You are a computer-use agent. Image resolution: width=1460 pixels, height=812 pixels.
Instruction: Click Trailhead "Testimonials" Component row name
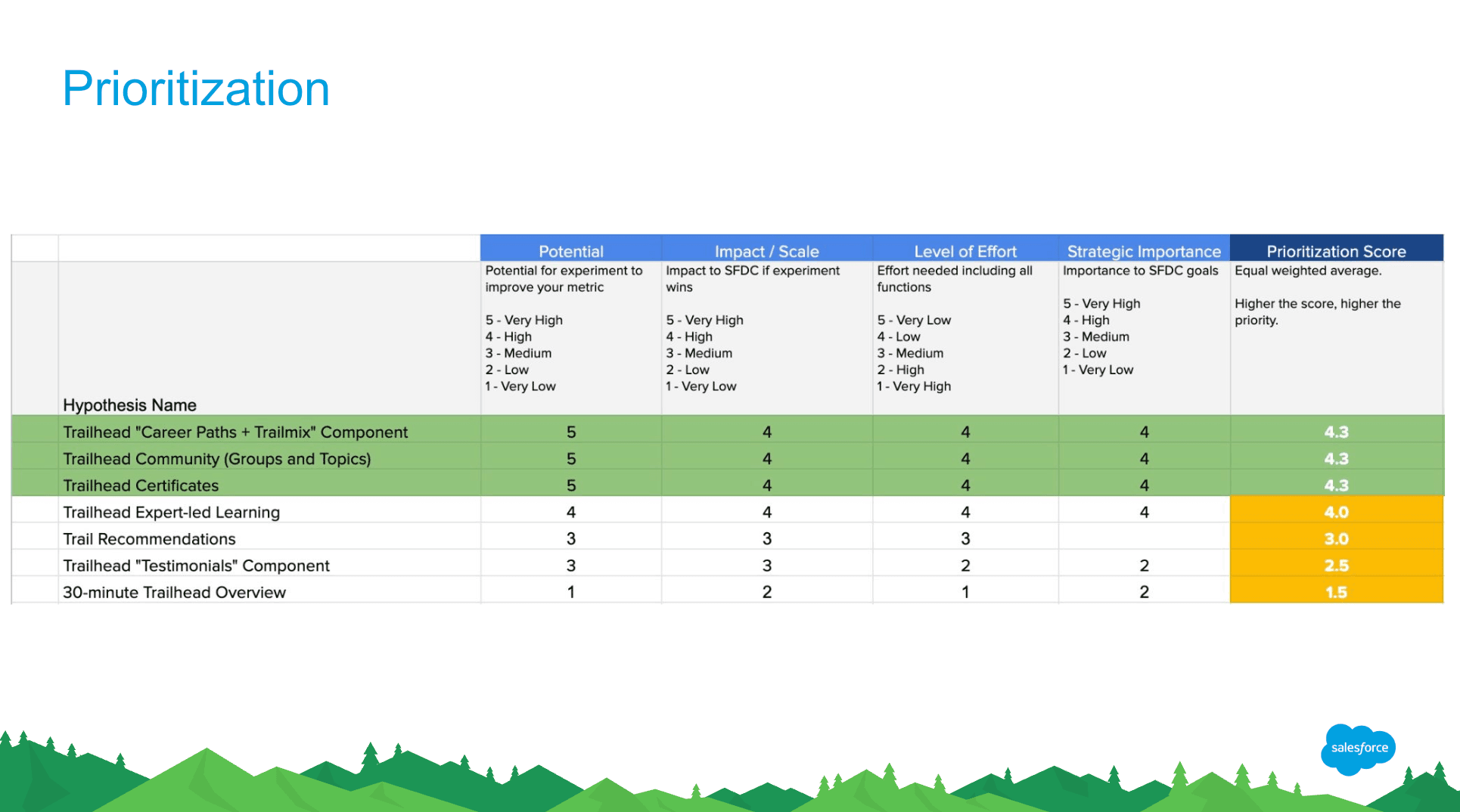point(196,566)
